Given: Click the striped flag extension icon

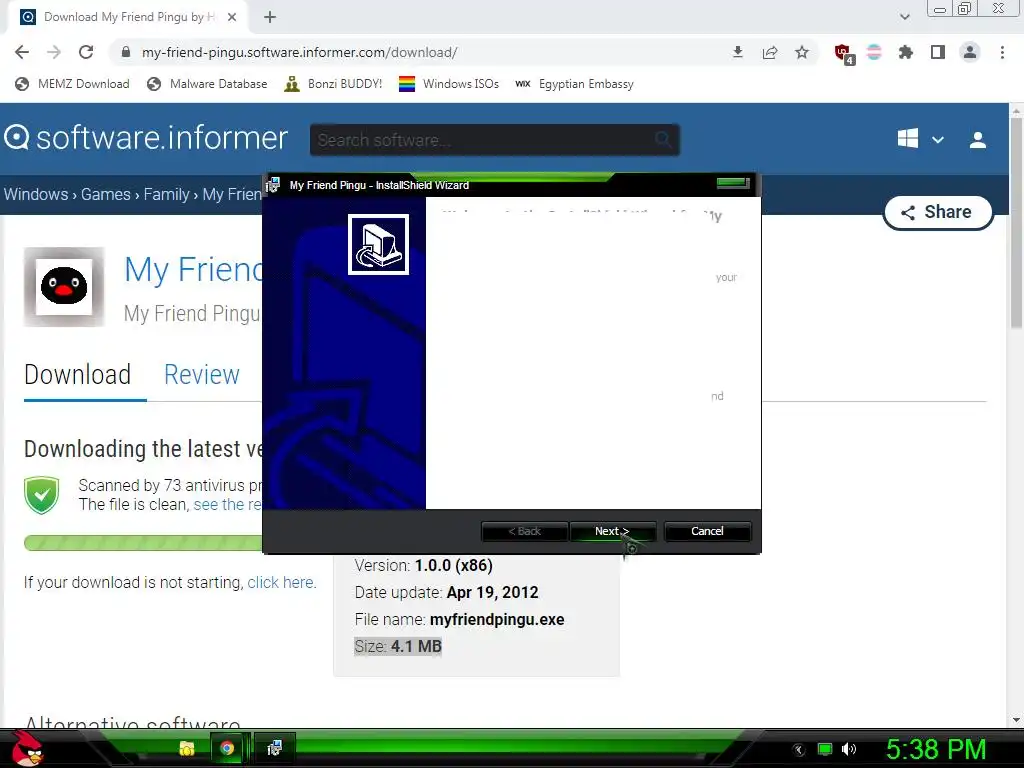Looking at the screenshot, I should pos(874,52).
